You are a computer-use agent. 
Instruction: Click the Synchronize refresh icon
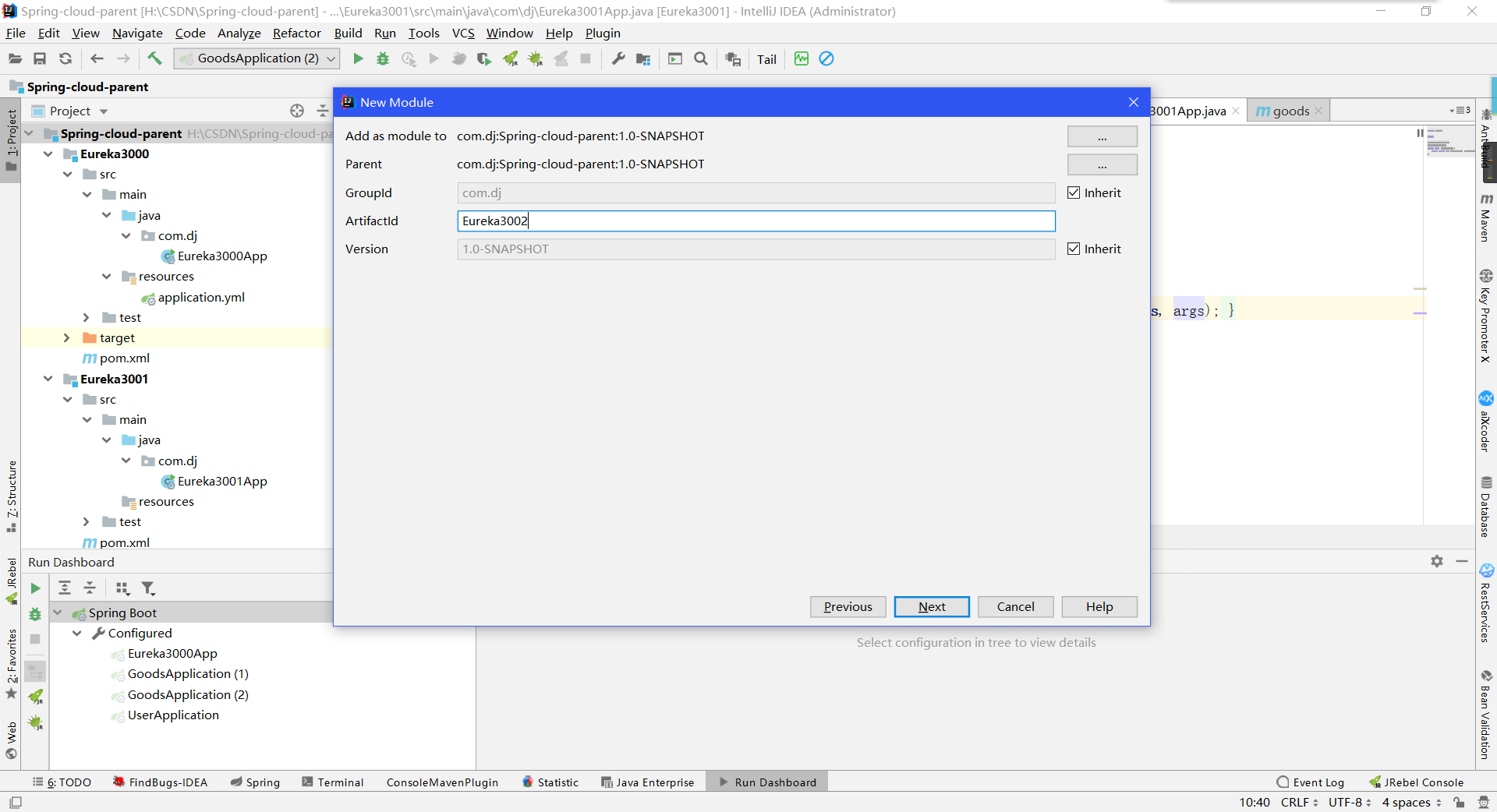point(65,58)
